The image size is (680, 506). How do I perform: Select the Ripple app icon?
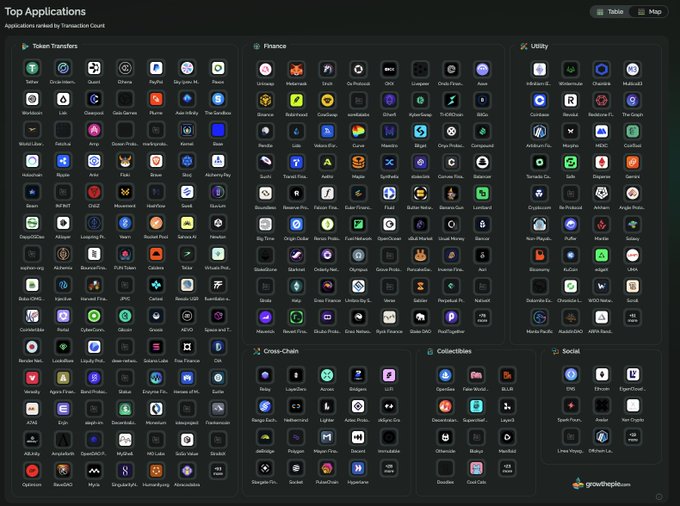pyautogui.click(x=63, y=161)
